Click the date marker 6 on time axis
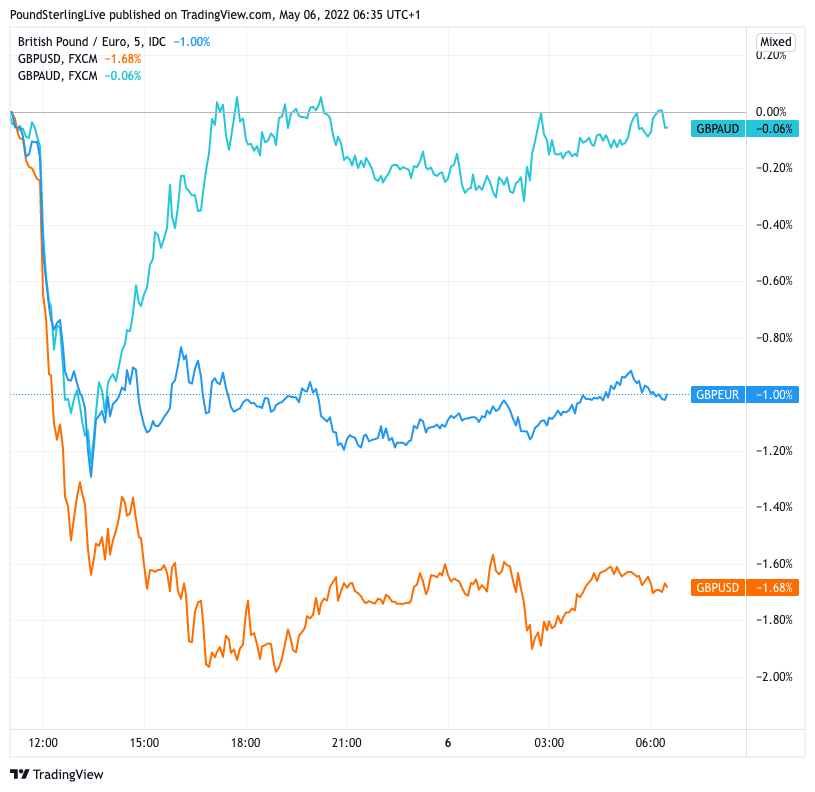The image size is (815, 792). coord(448,743)
